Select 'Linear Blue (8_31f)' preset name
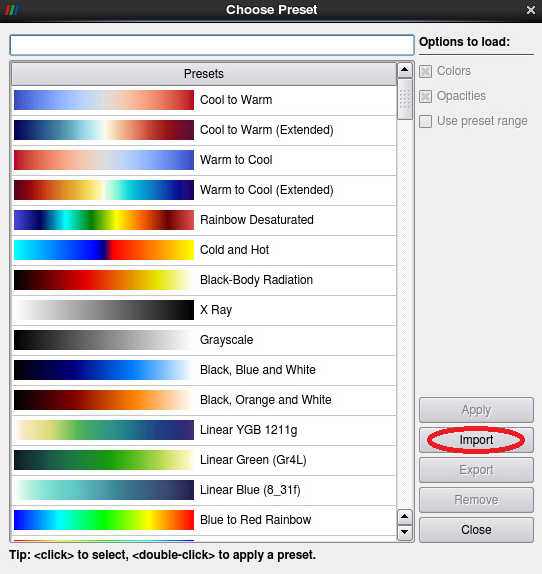The width and height of the screenshot is (542, 574). pos(250,490)
